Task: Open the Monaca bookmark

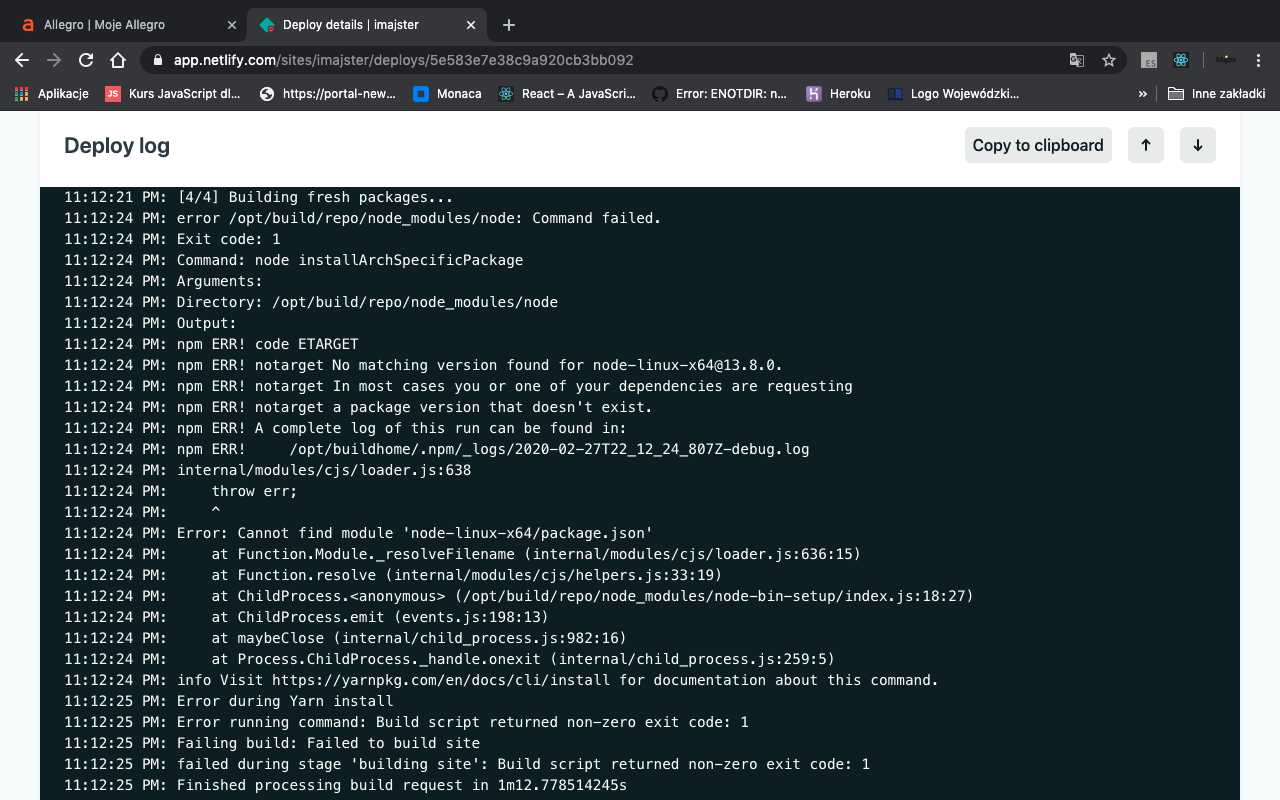Action: [446, 93]
